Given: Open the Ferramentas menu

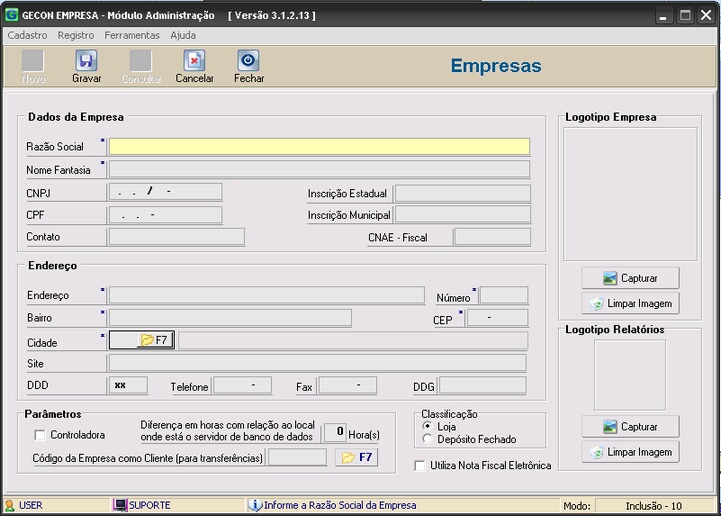Looking at the screenshot, I should pos(132,35).
